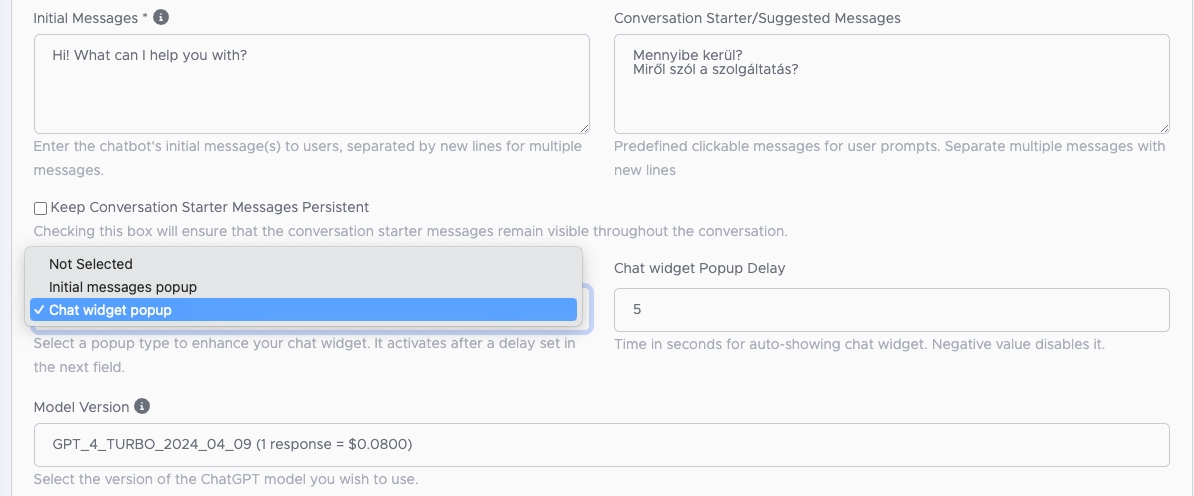Click the "Initial Messages" field label

(84, 18)
